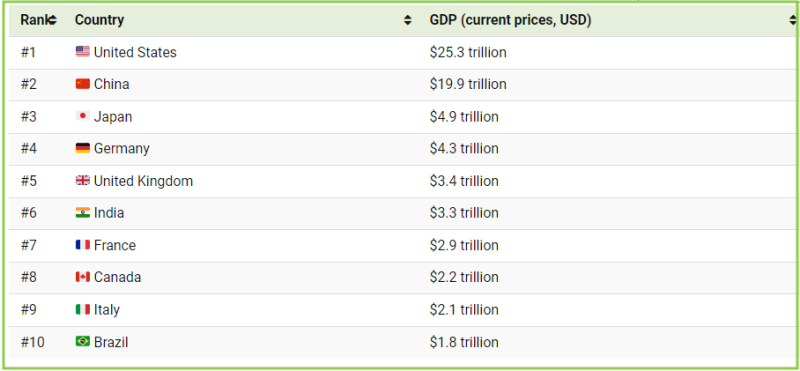Sort by GDP using sort arrows
800x371 pixels.
pos(792,20)
